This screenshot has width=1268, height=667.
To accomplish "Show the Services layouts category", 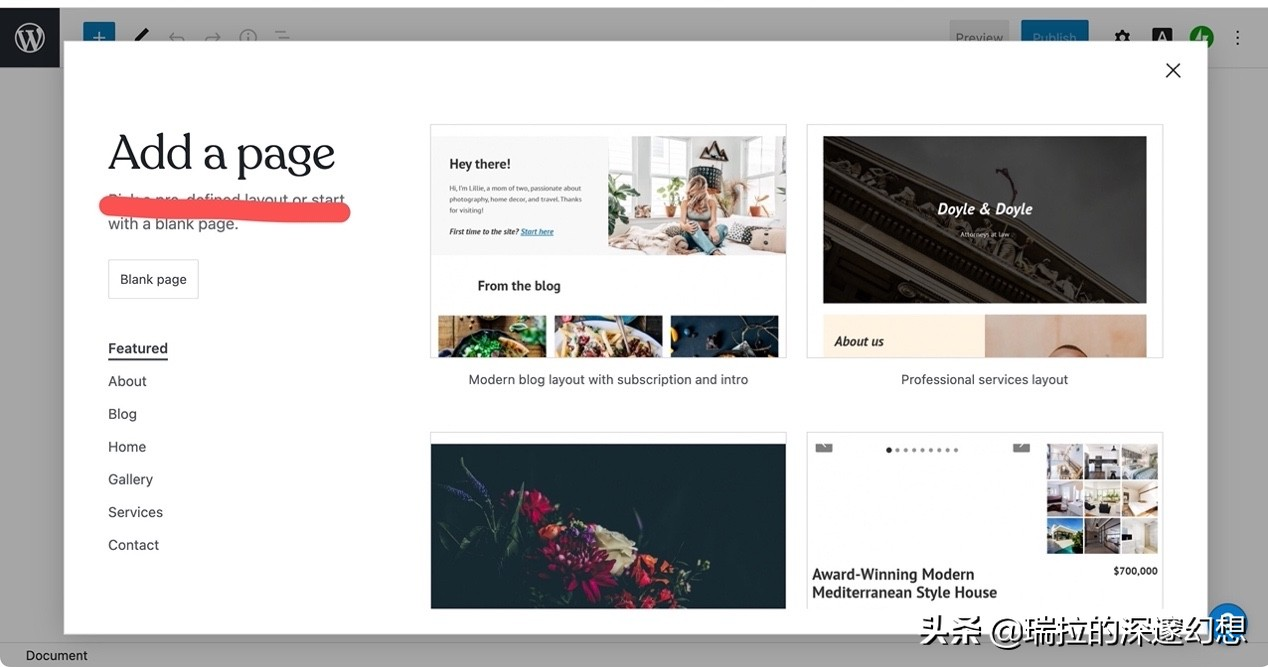I will pyautogui.click(x=135, y=512).
